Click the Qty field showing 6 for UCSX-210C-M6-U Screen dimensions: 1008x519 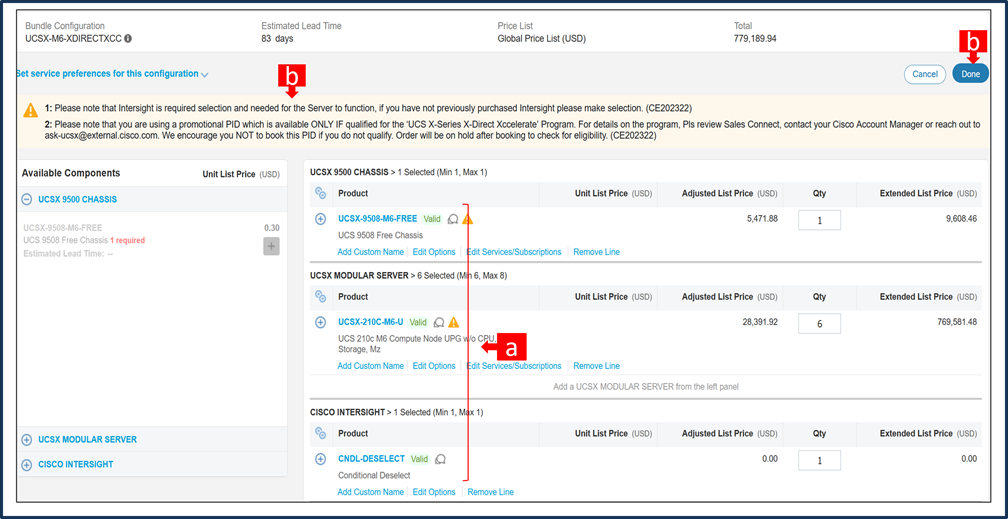pos(820,324)
